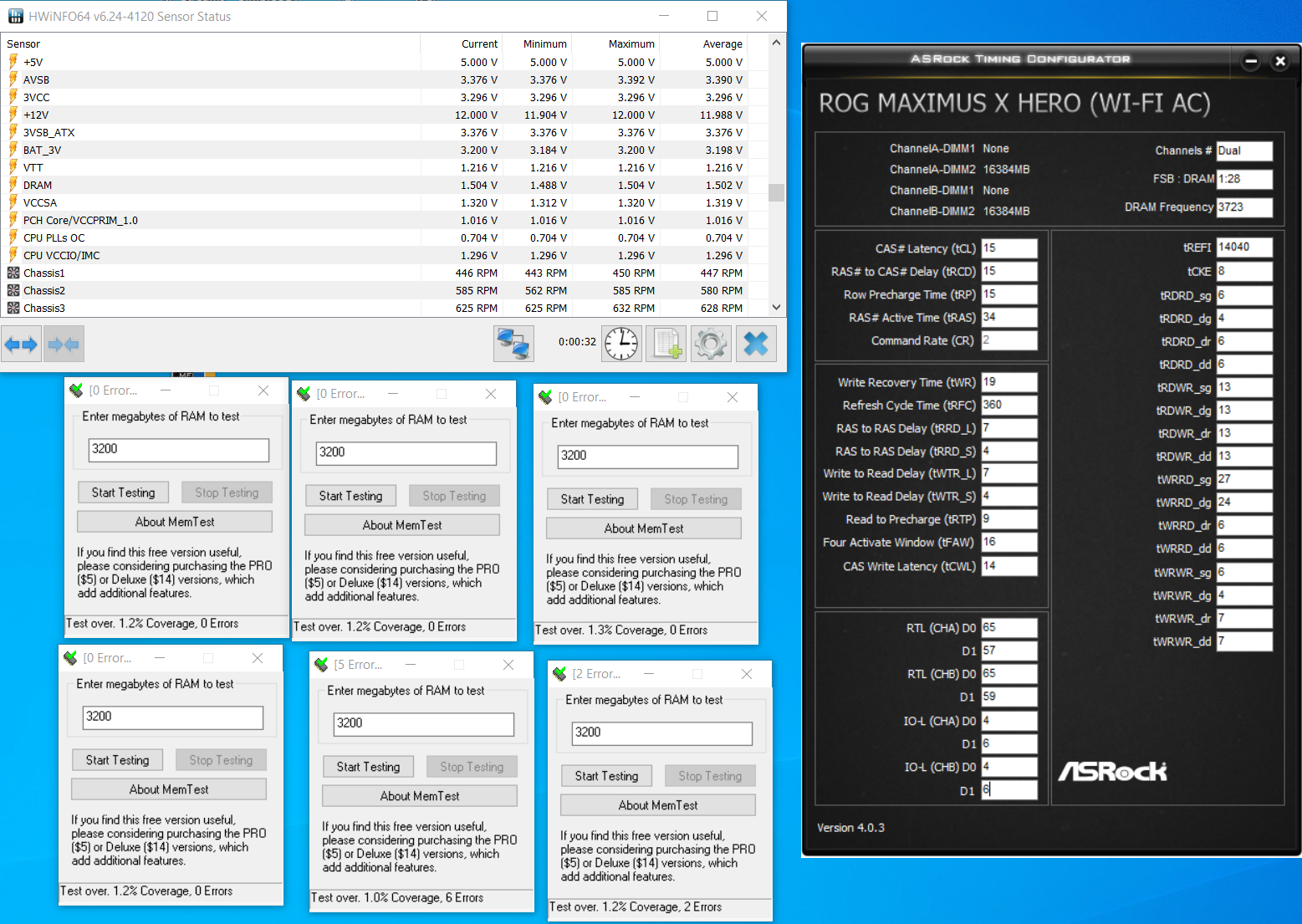Select the lightning icon beside AVSB
The height and width of the screenshot is (924, 1302).
point(13,79)
